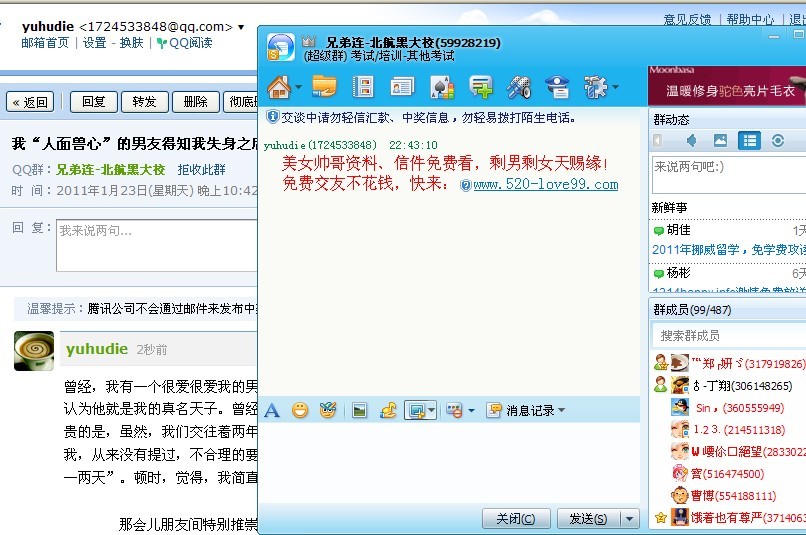Open the 兄弟连-北航黑大校 group link in mail

(x=111, y=170)
